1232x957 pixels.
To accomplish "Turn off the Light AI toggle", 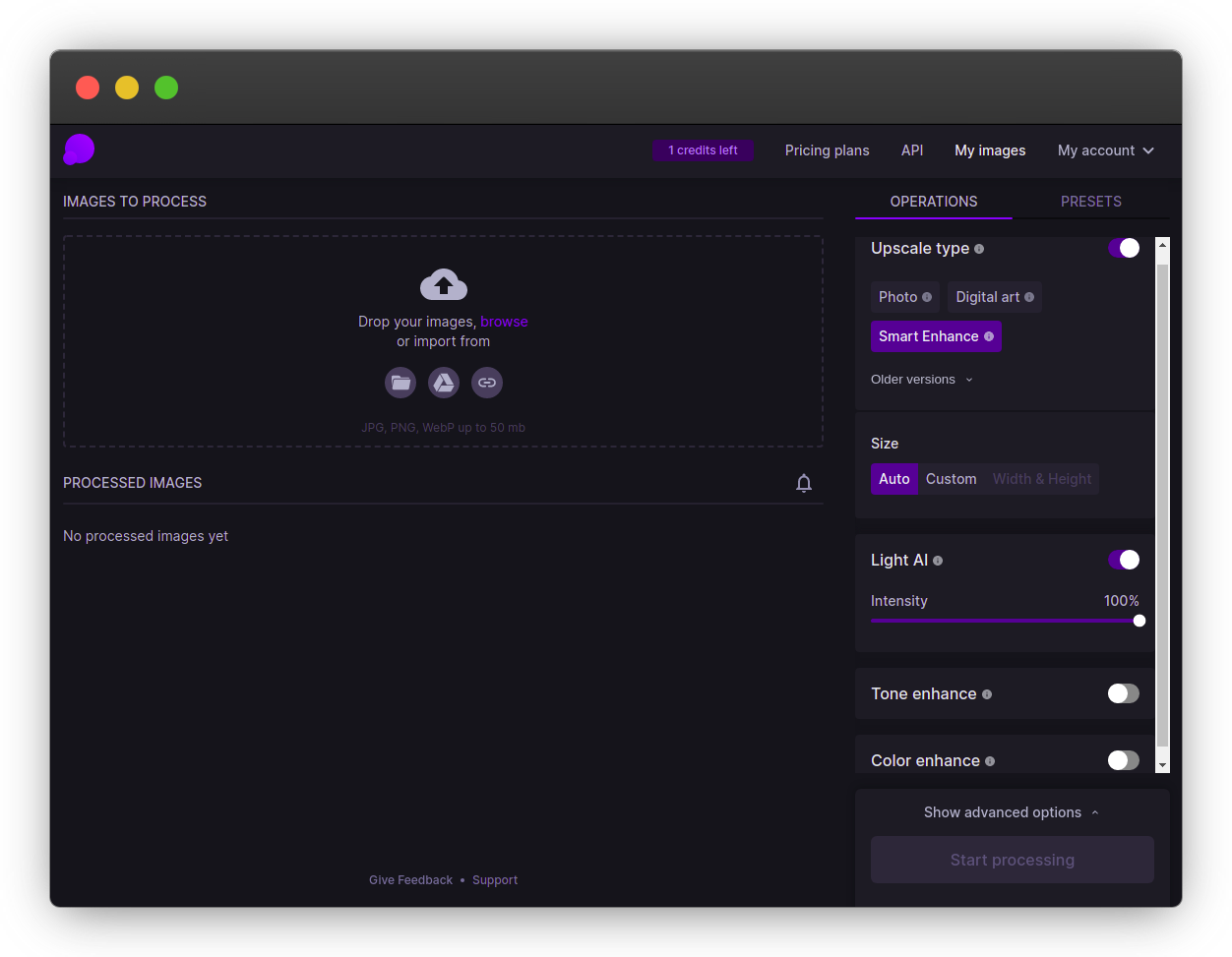I will (1124, 560).
